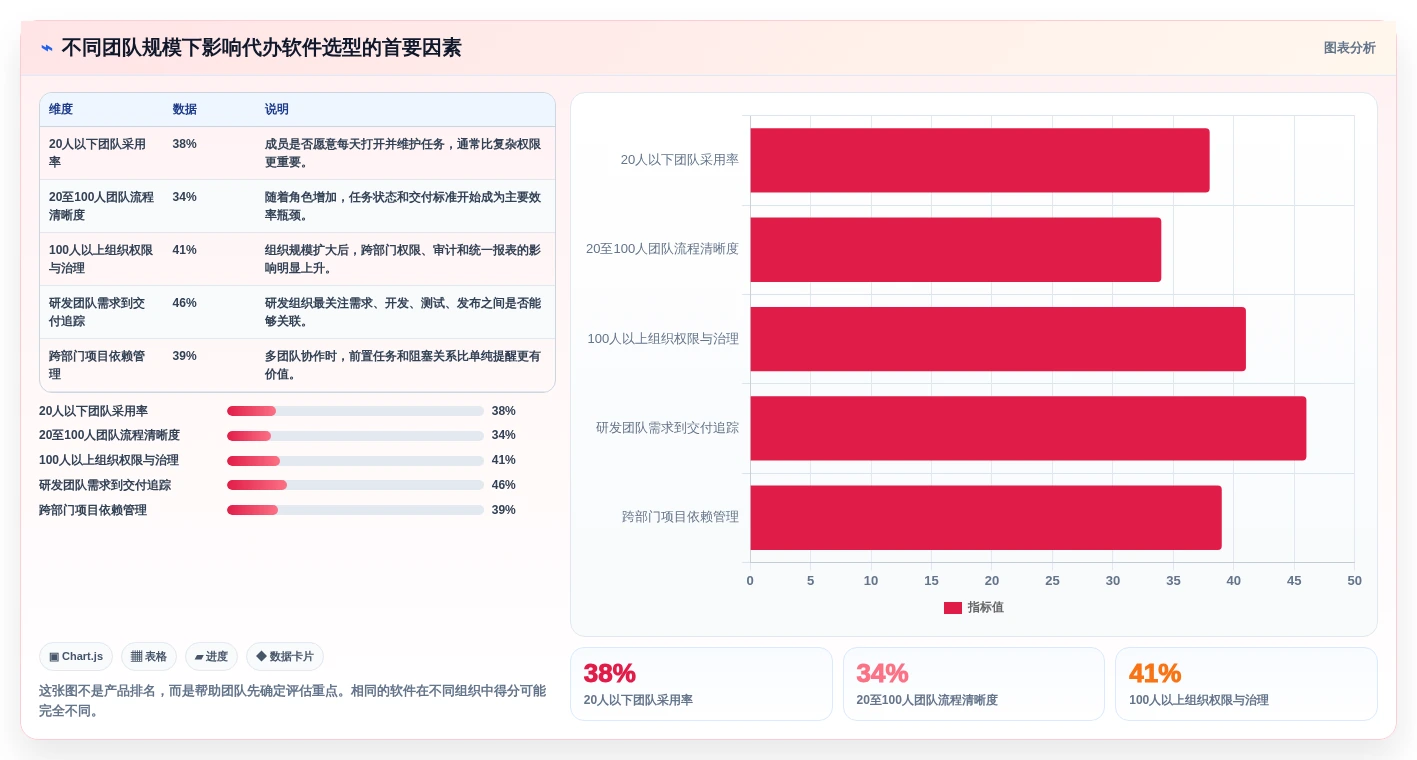The width and height of the screenshot is (1417, 760).
Task: Click the 41% value in table
Action: coord(184,250)
